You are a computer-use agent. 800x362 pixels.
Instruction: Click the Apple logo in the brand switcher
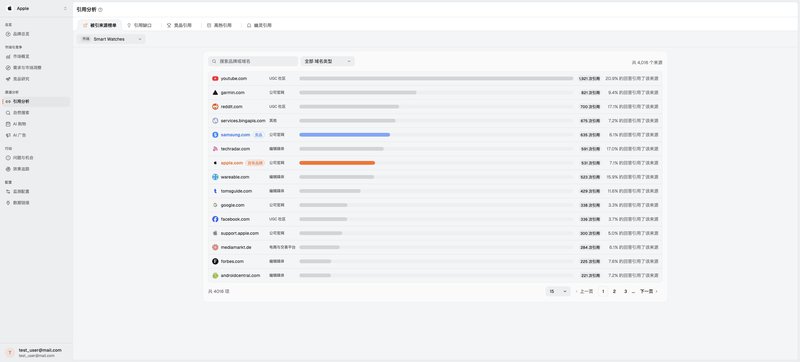[10, 9]
